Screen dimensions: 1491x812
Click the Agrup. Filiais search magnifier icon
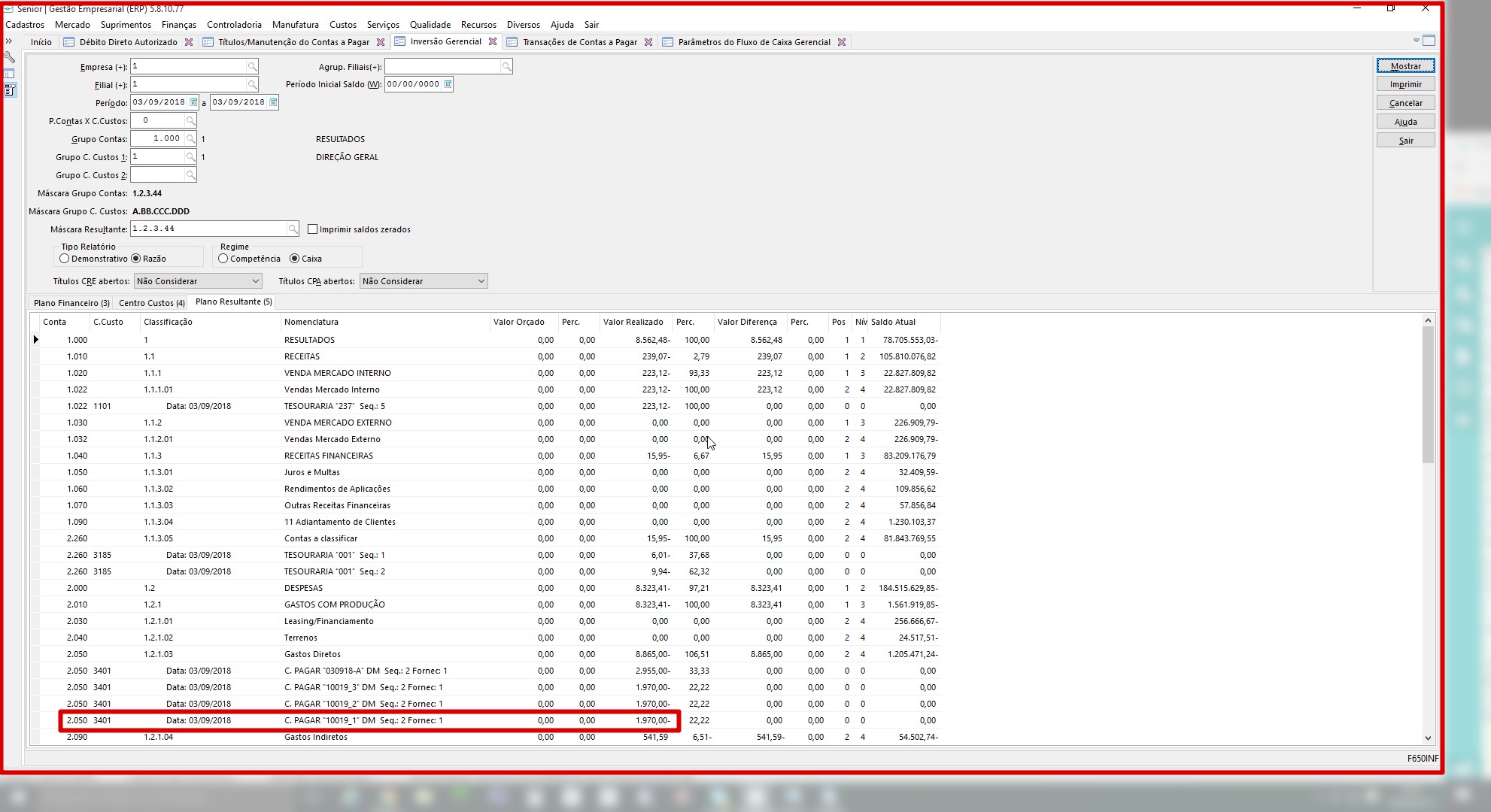pos(506,67)
